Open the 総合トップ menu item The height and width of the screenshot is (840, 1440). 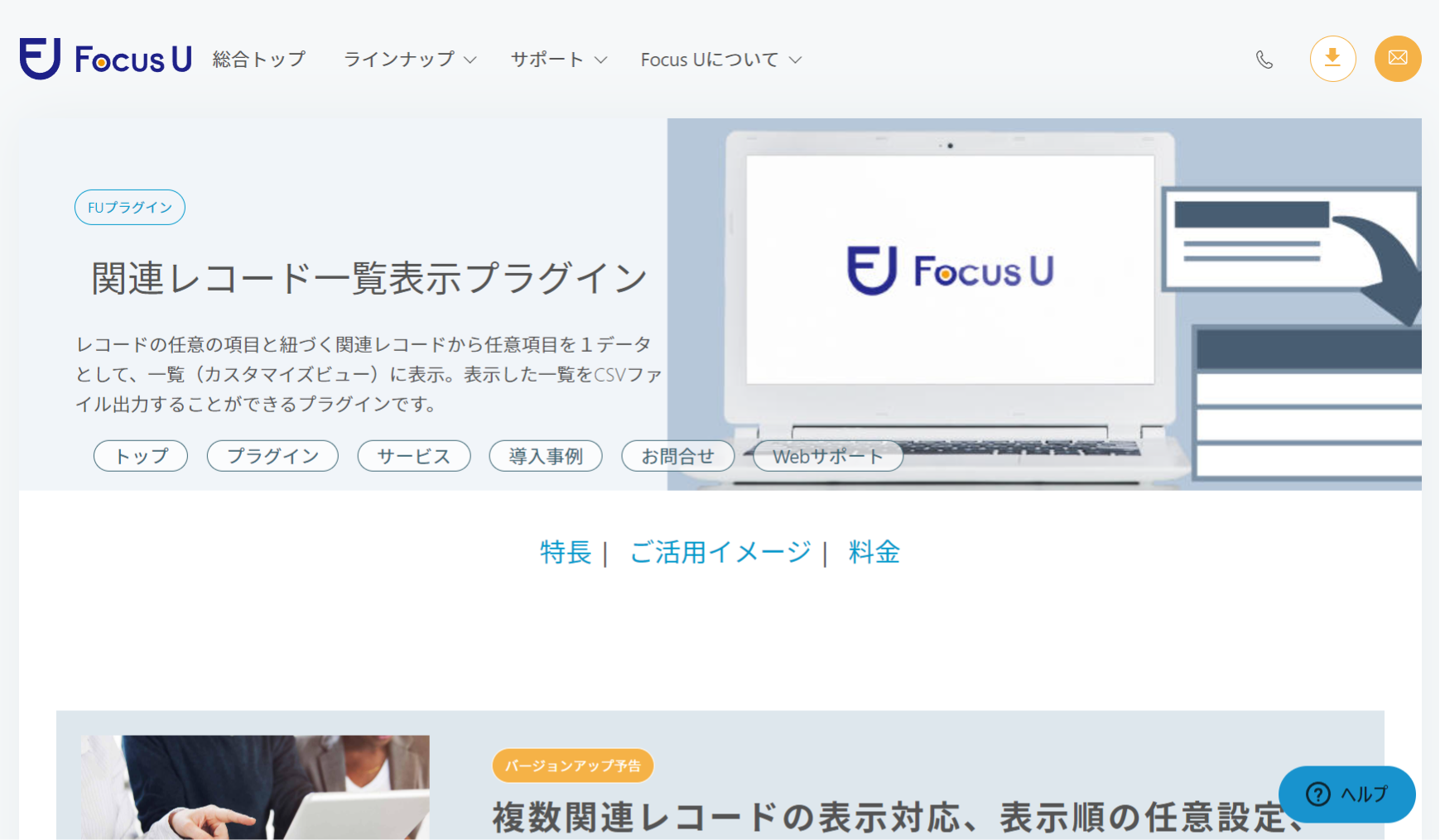[x=259, y=60]
